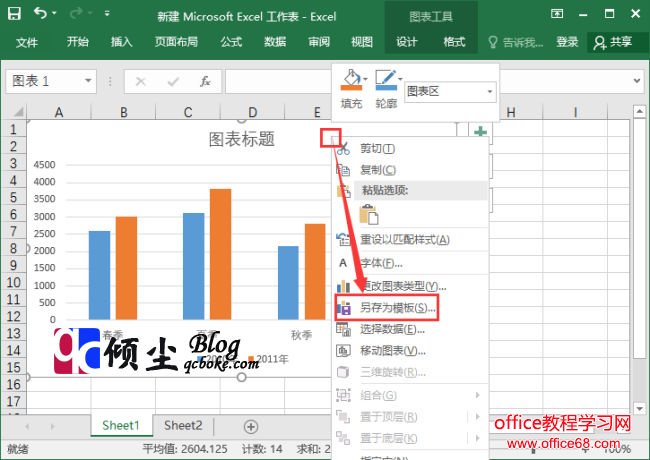Open the Undo history dropdown arrow
Viewport: 650px width, 460px height.
(x=54, y=14)
